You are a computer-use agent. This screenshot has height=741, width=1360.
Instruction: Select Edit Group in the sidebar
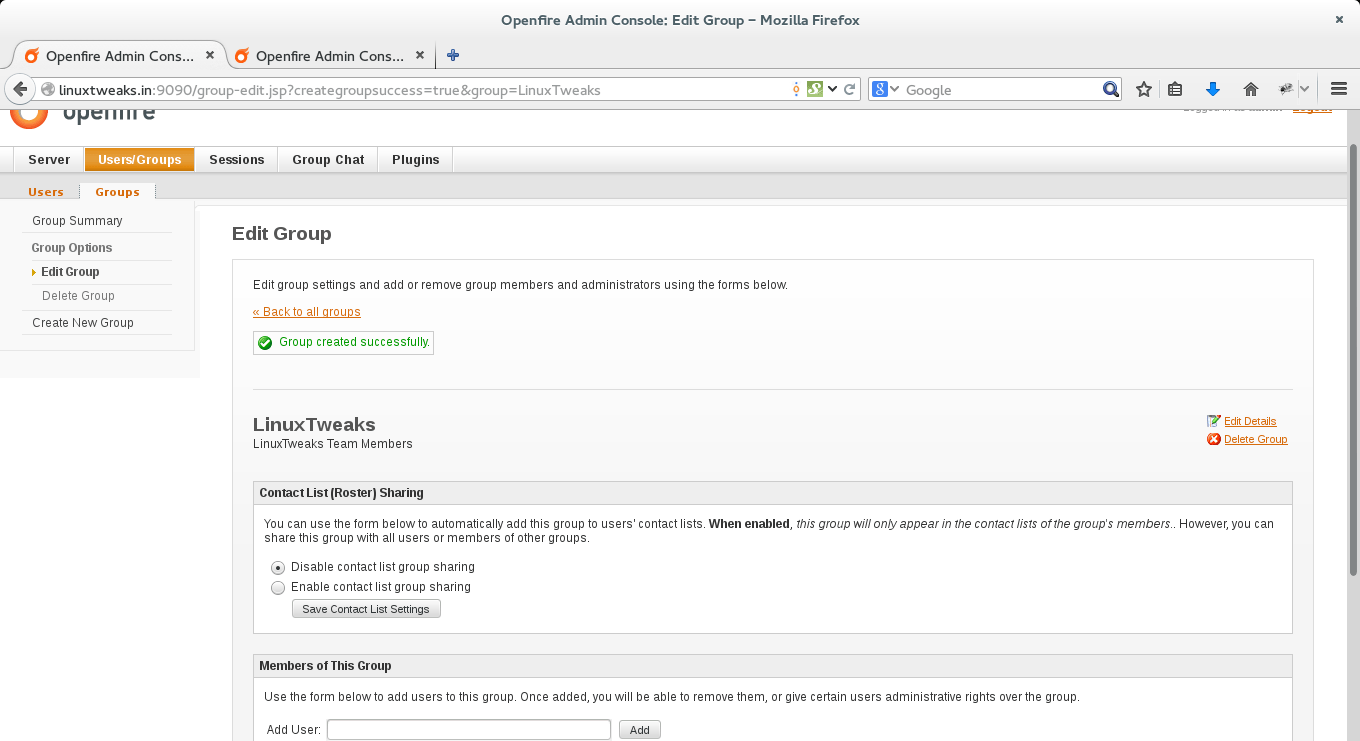point(70,272)
